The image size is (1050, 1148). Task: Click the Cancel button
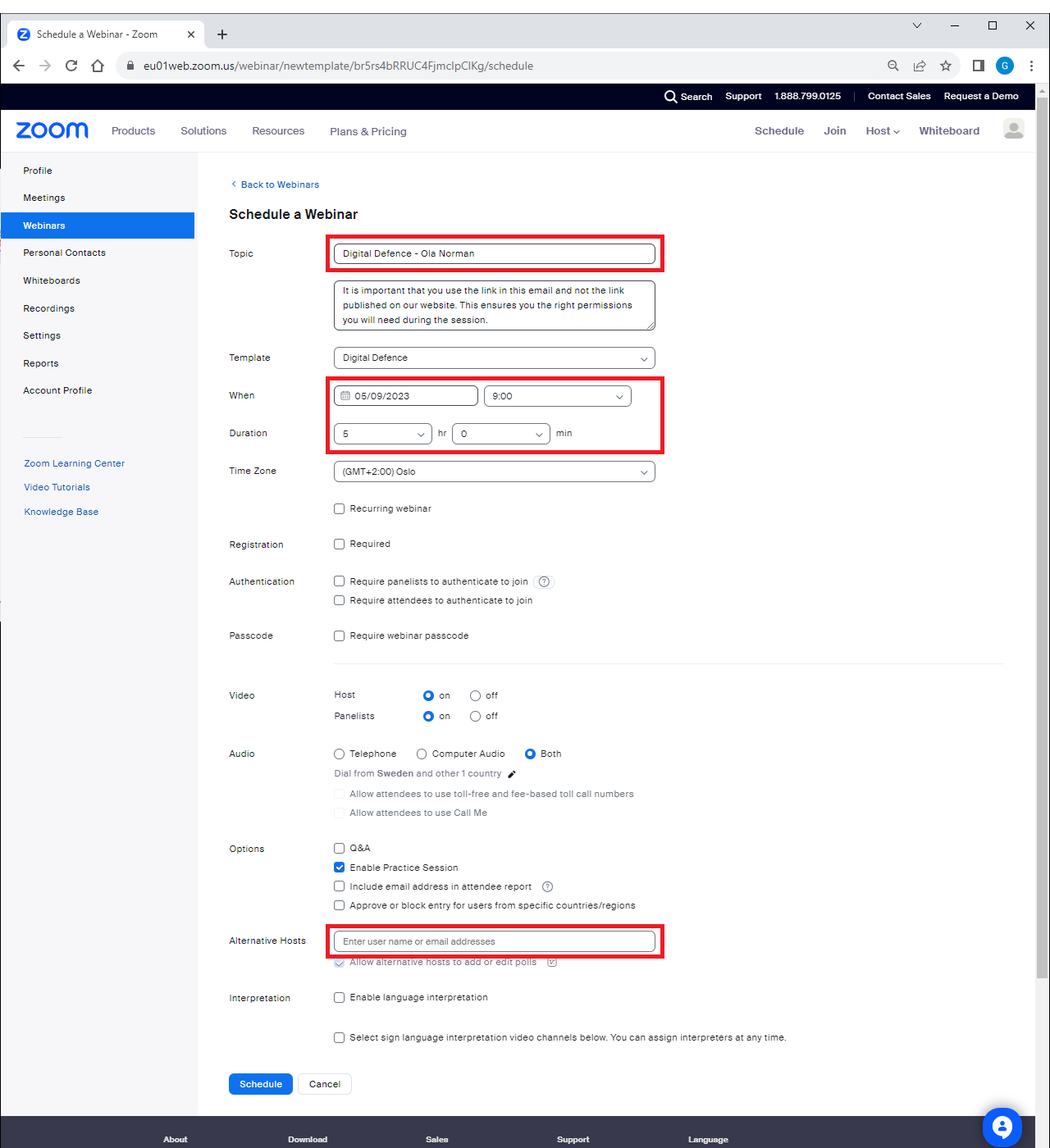325,1084
